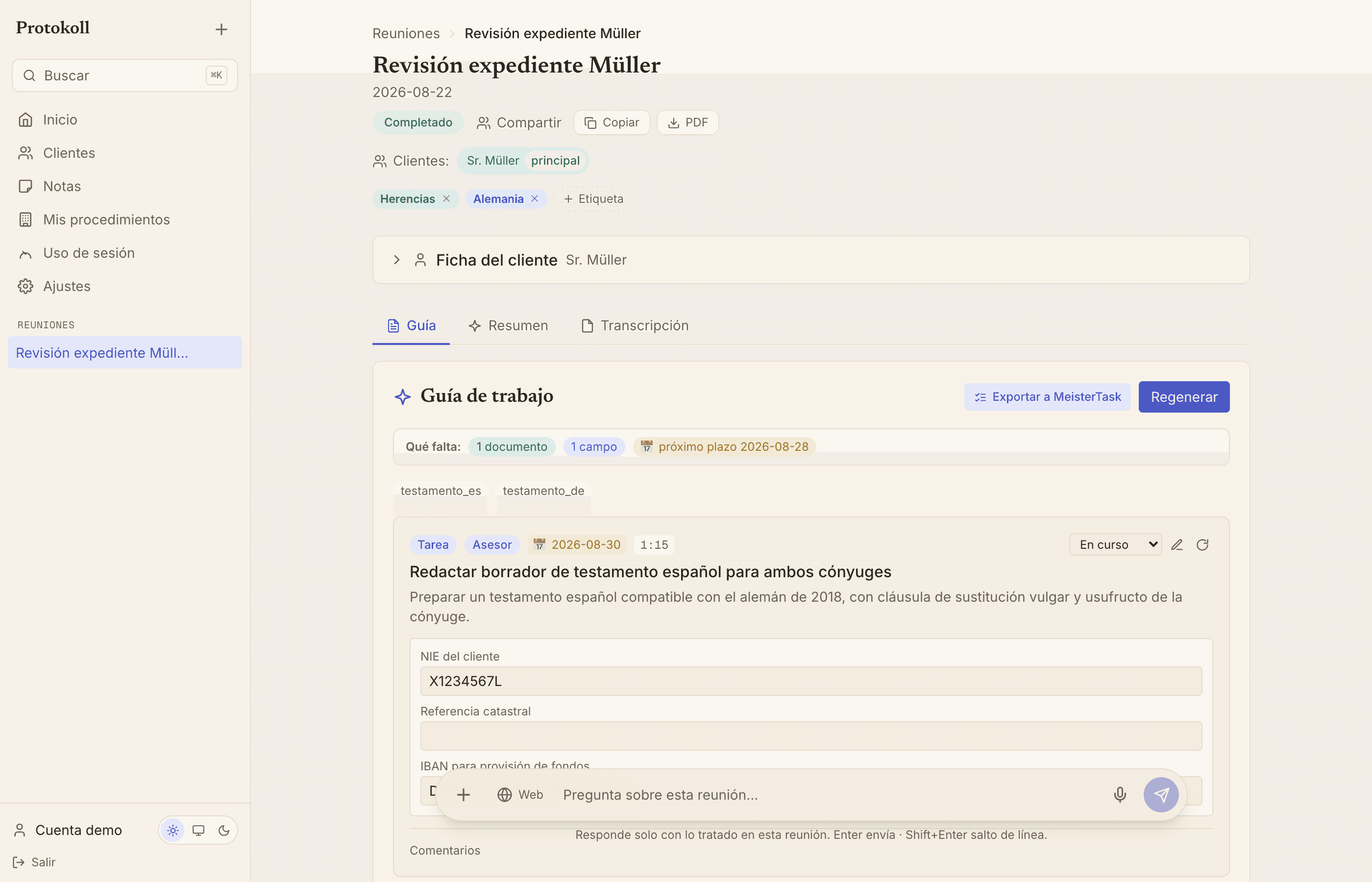Image resolution: width=1372 pixels, height=882 pixels.
Task: Switch to dark theme with the moon icon
Action: tap(224, 831)
